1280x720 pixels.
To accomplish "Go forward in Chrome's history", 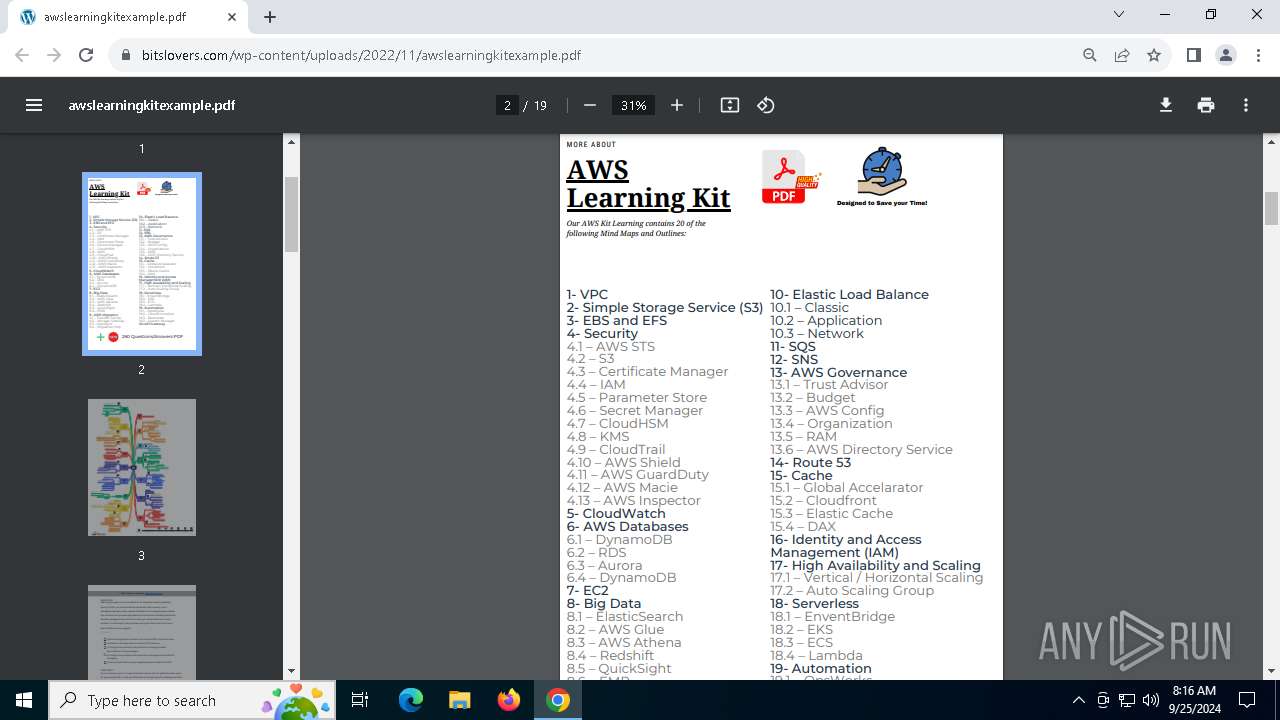I will pos(54,55).
